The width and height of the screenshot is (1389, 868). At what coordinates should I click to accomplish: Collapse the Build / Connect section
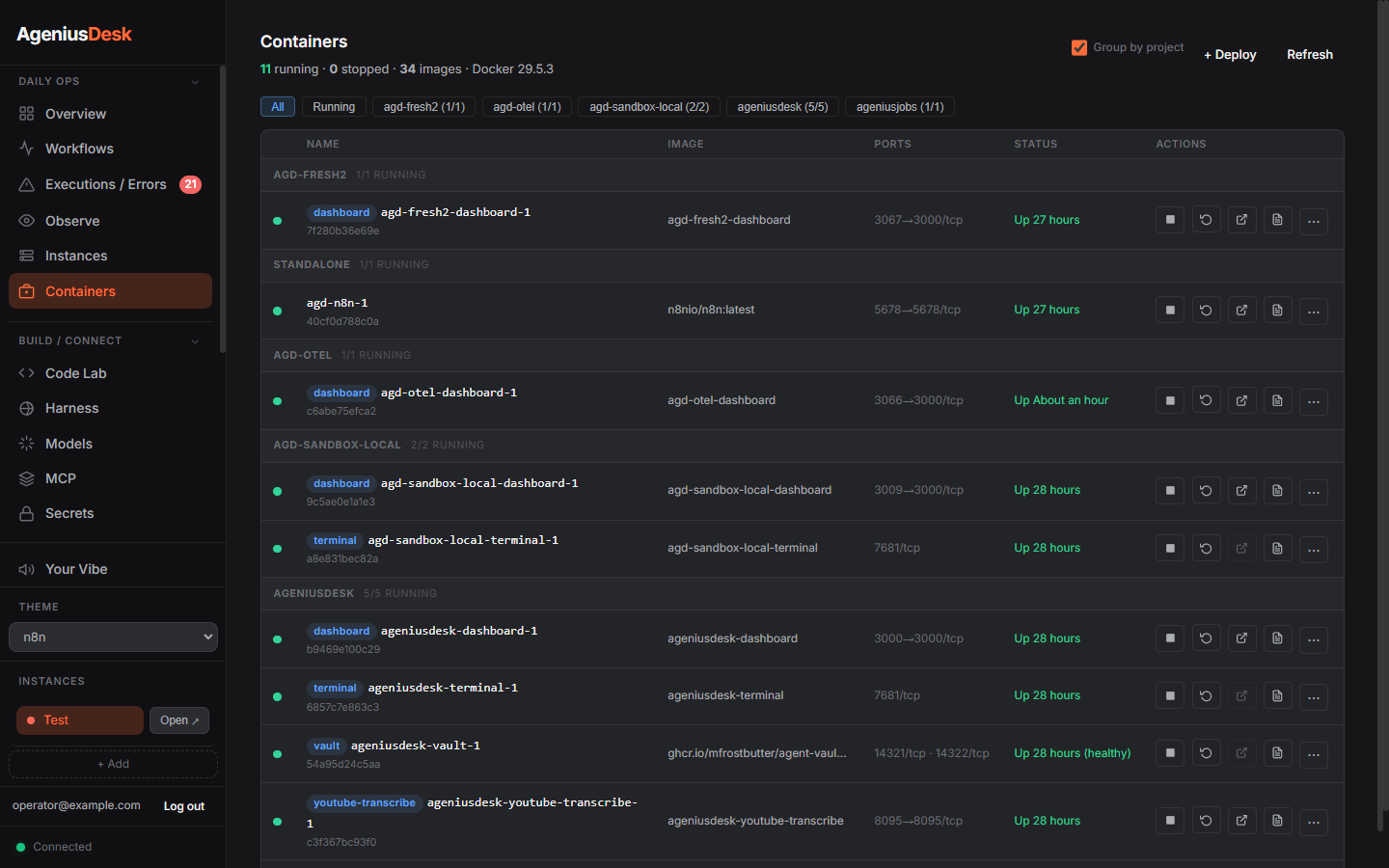point(110,340)
